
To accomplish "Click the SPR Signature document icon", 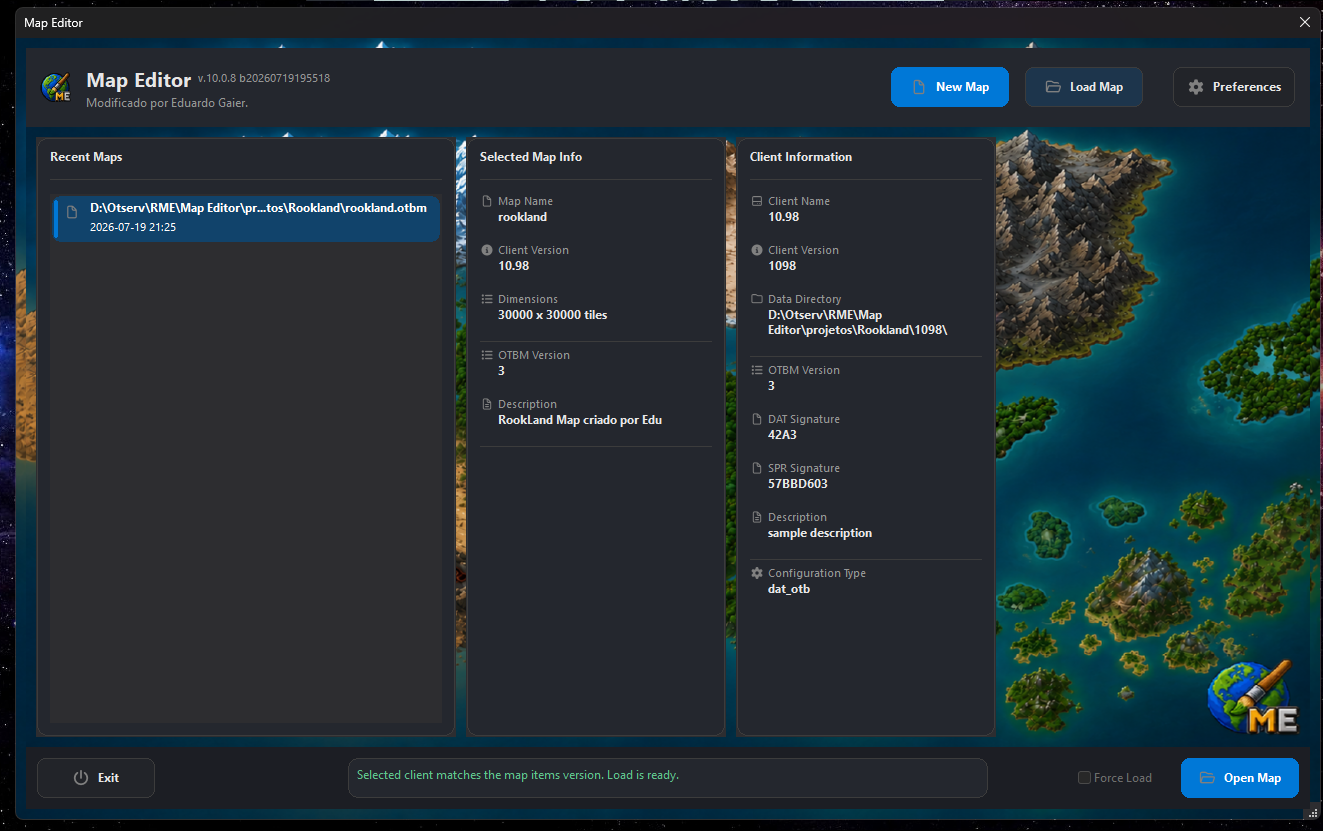I will [757, 468].
